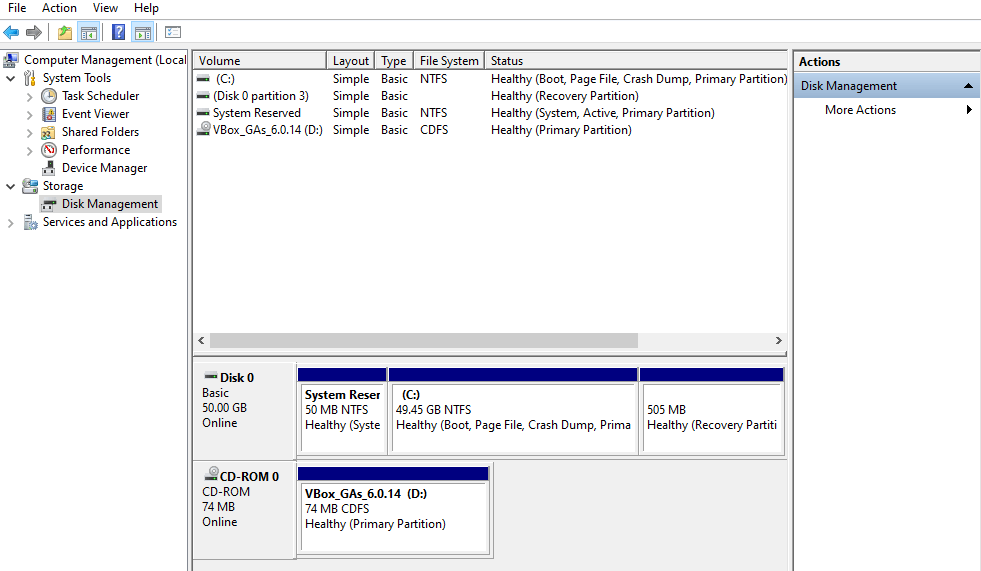Click 'Healthy (Boot, Page File, Crash Dump, Primary Partition)' in the volume list
981x571 pixels.
[x=639, y=79]
